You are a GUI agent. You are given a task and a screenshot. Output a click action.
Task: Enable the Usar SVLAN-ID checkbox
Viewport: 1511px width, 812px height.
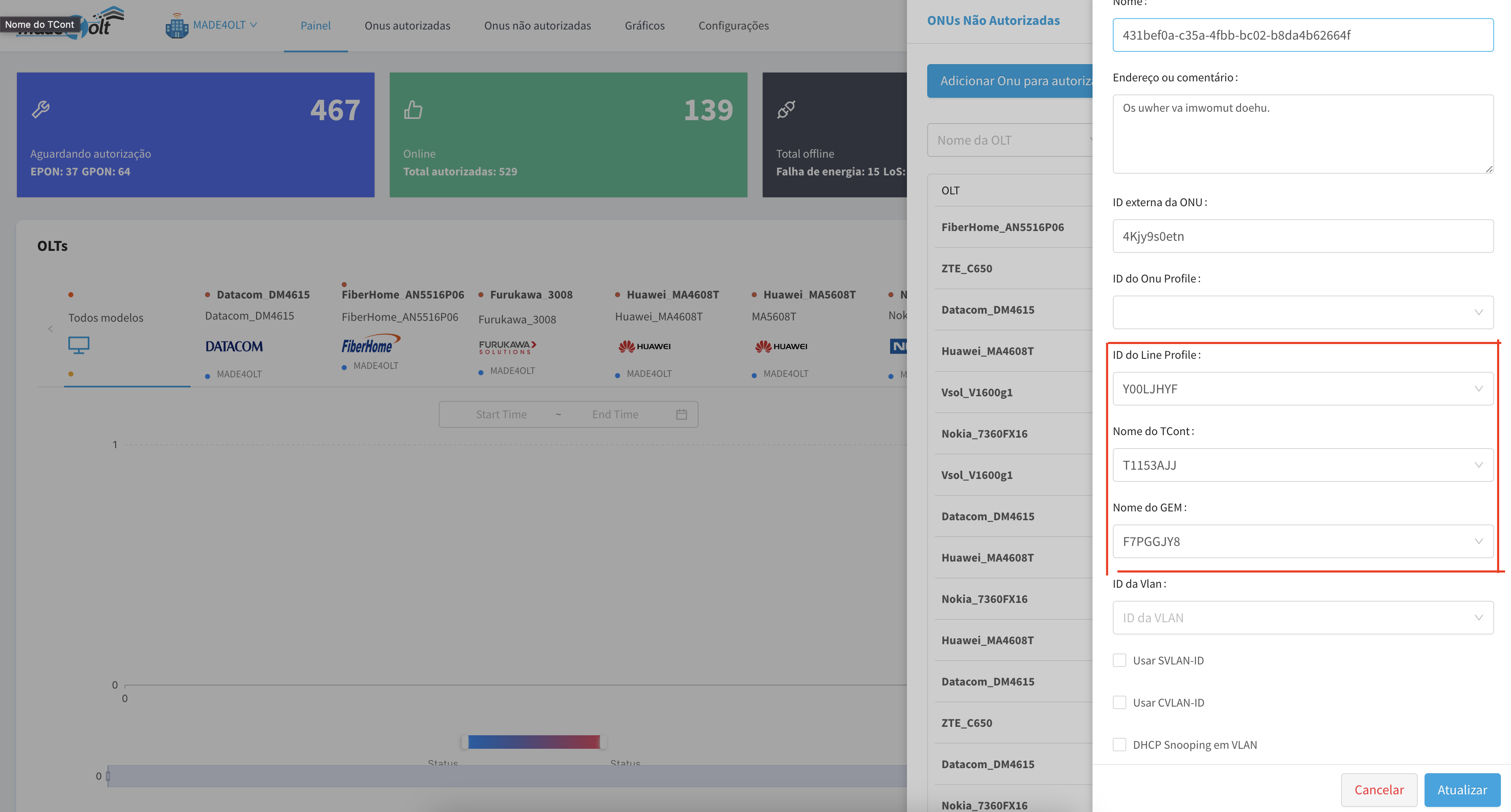[1119, 660]
